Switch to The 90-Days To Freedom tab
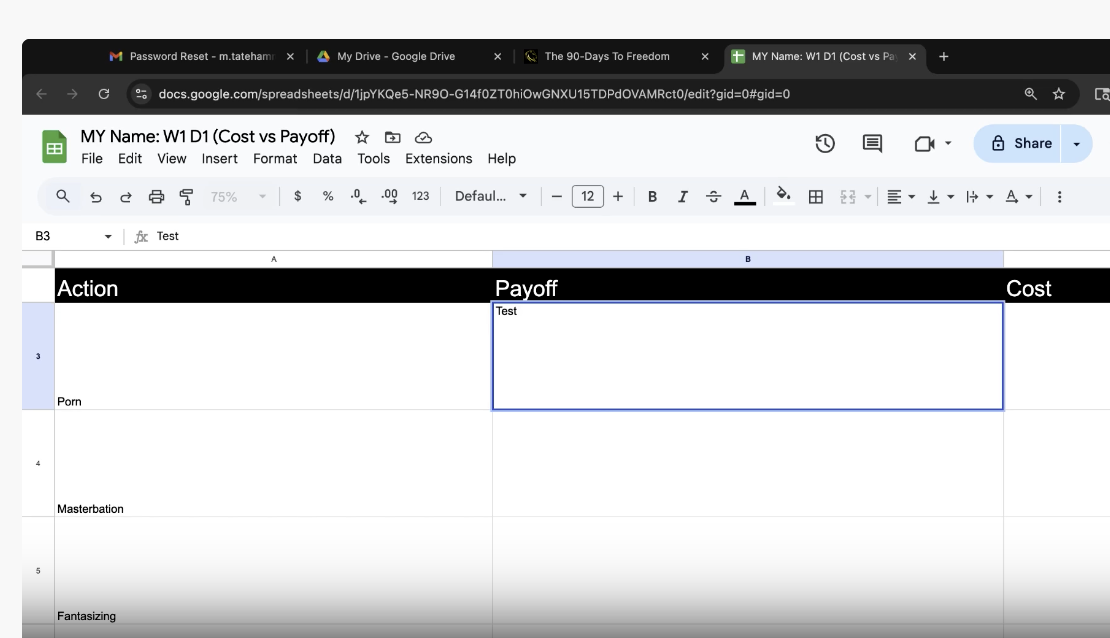The width and height of the screenshot is (1110, 638). [614, 57]
